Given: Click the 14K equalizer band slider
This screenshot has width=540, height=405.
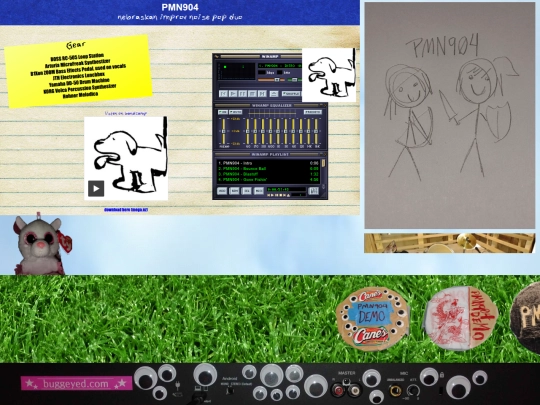Looking at the screenshot, I should [x=309, y=131].
